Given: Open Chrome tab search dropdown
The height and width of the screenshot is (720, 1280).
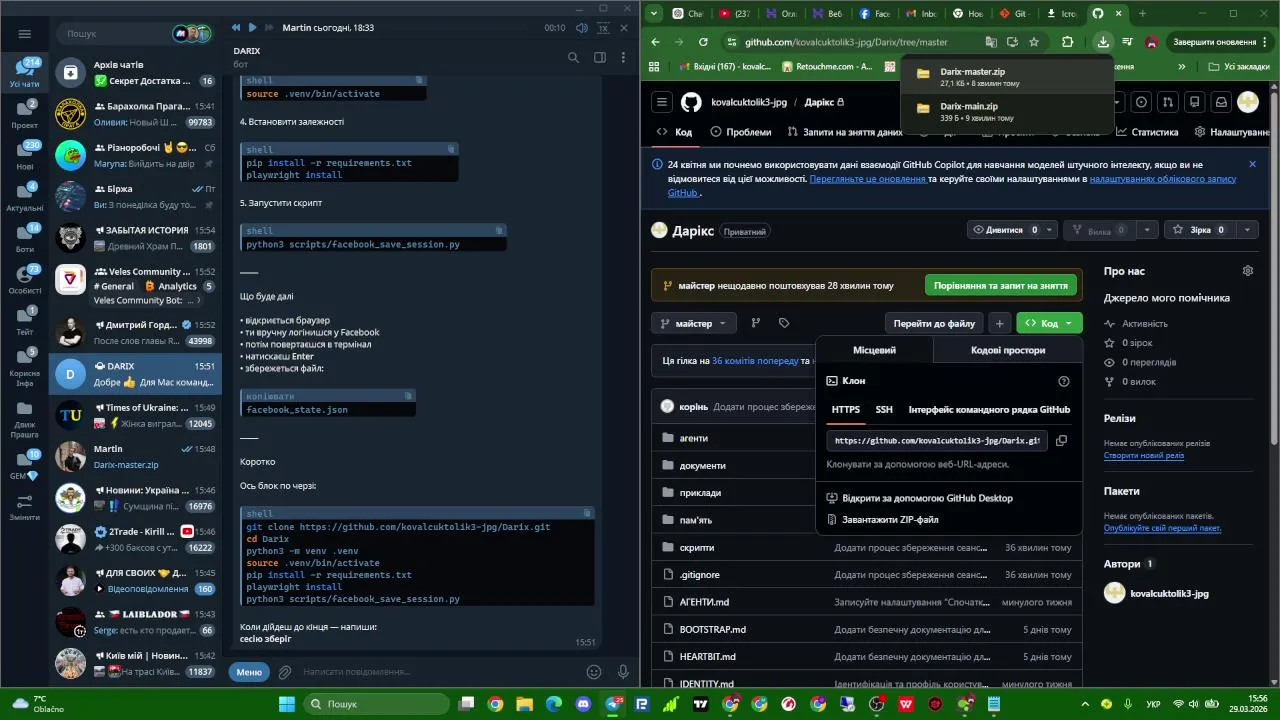Looking at the screenshot, I should click(x=653, y=13).
